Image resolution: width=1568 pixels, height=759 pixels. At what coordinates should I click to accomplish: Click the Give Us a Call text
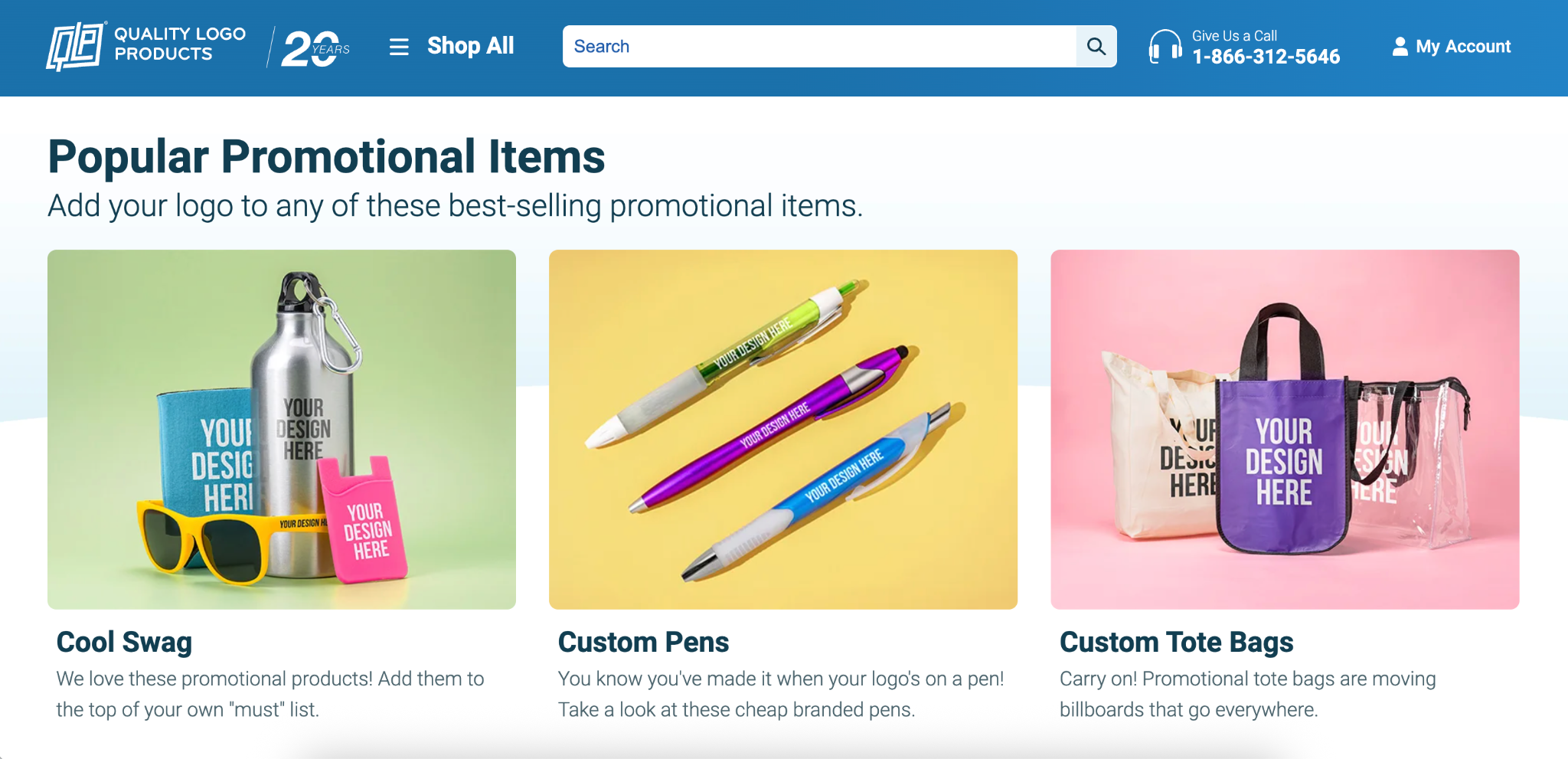[1234, 35]
